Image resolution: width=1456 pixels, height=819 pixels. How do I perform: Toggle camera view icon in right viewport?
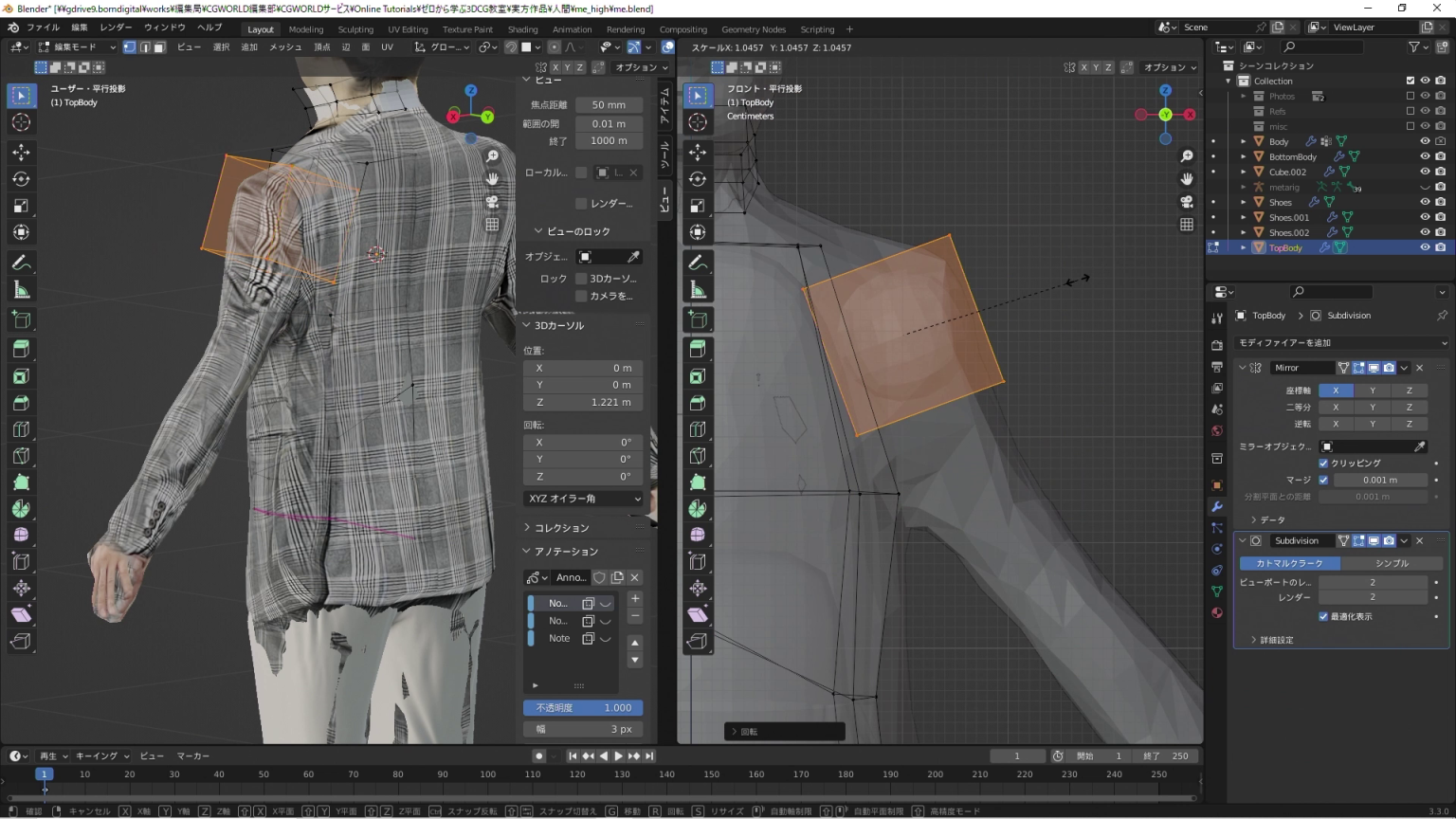tap(1187, 202)
